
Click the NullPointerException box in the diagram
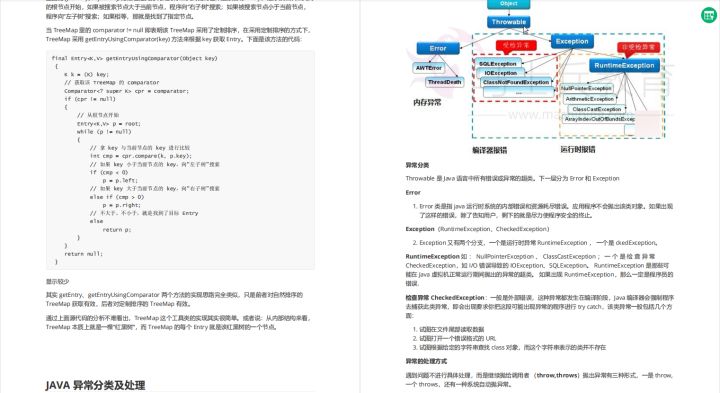(586, 88)
